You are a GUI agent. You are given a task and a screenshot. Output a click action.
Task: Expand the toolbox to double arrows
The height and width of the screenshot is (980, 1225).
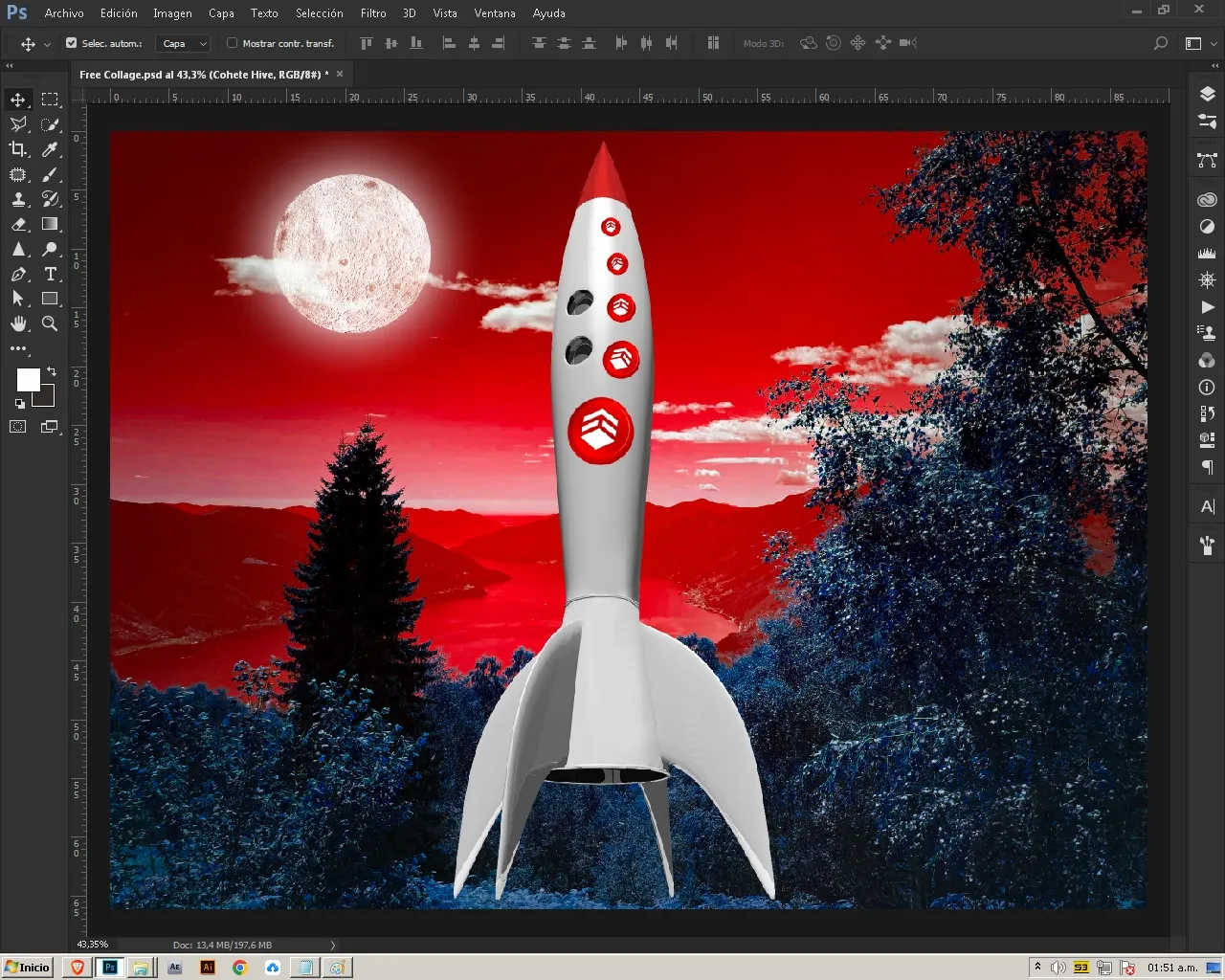[x=10, y=65]
